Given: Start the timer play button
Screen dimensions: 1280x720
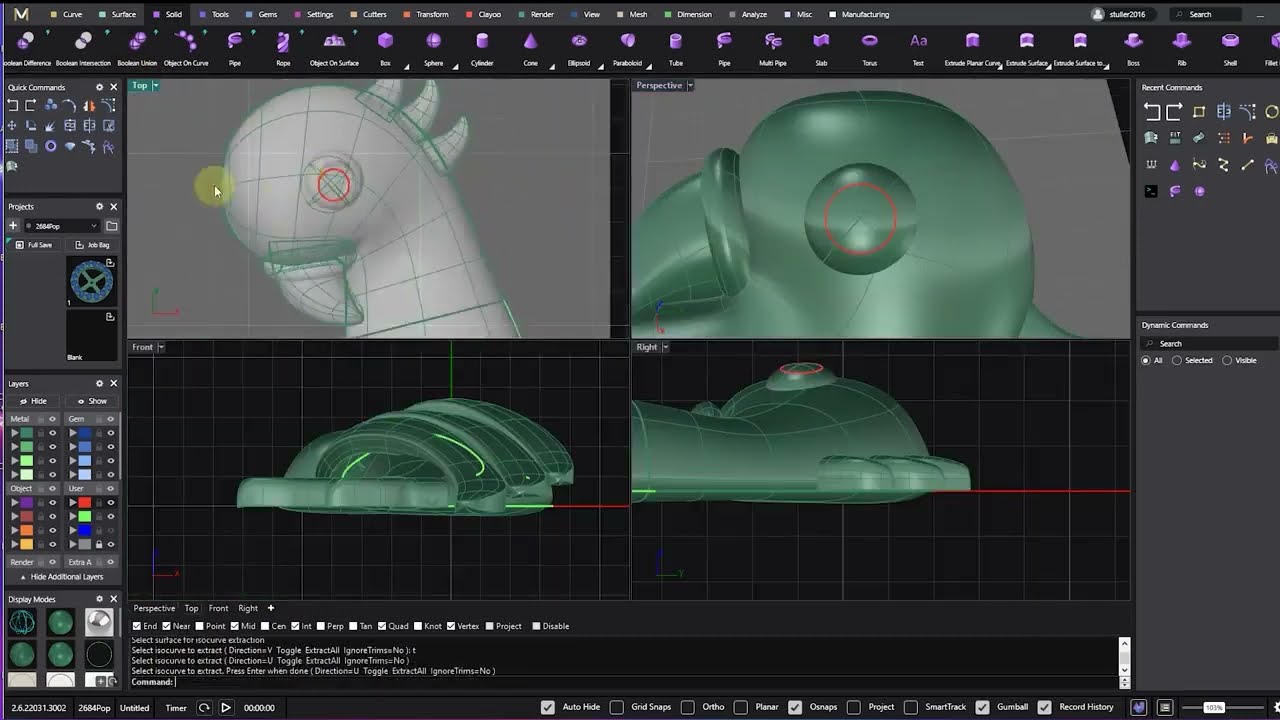Looking at the screenshot, I should [226, 707].
